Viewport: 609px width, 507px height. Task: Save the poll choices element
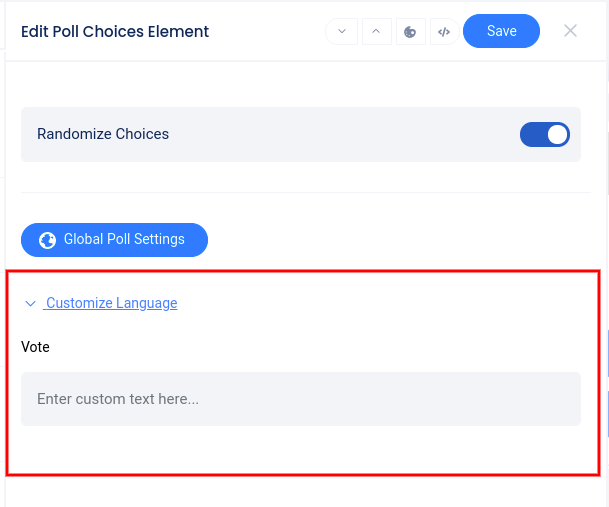501,31
